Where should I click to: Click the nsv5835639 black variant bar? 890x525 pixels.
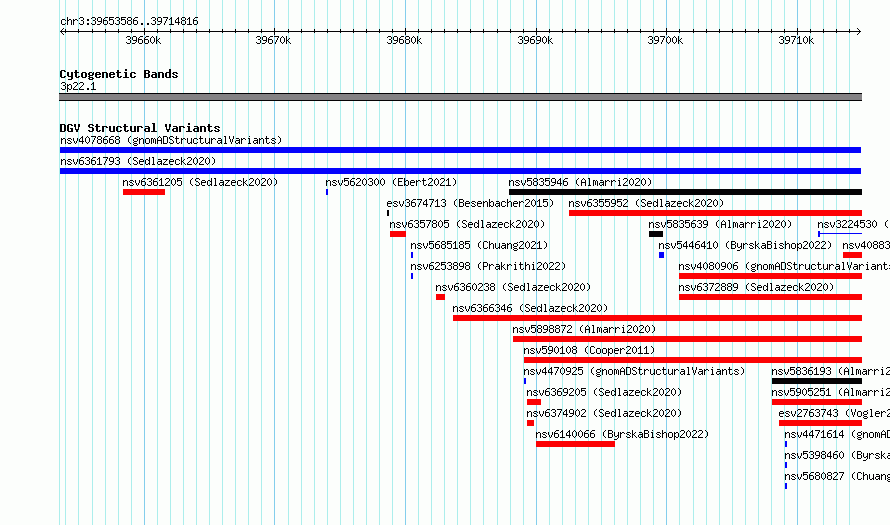[x=656, y=234]
